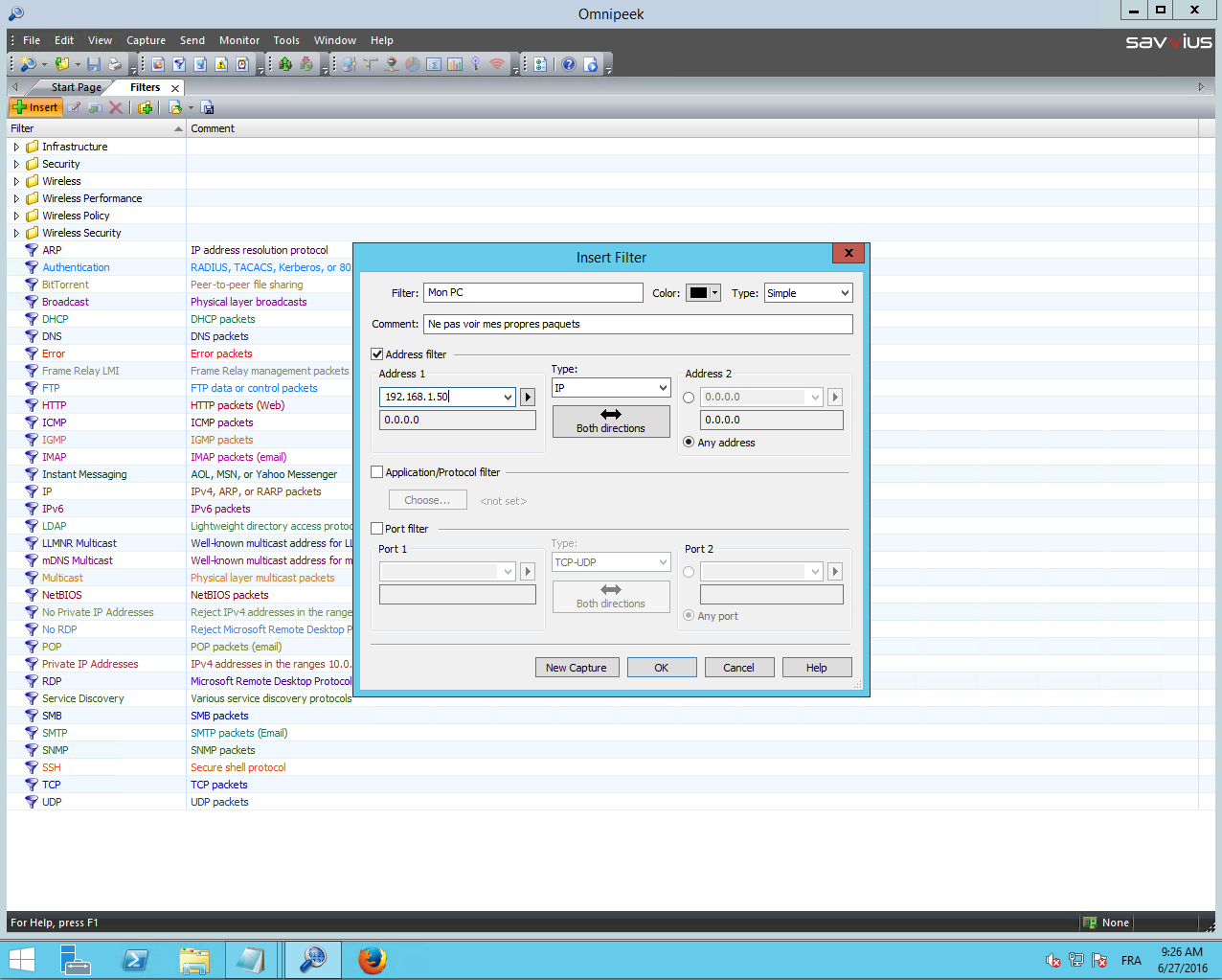Click the sigma summary toolbar icon
Screen dimensions: 1222x980
click(433, 64)
